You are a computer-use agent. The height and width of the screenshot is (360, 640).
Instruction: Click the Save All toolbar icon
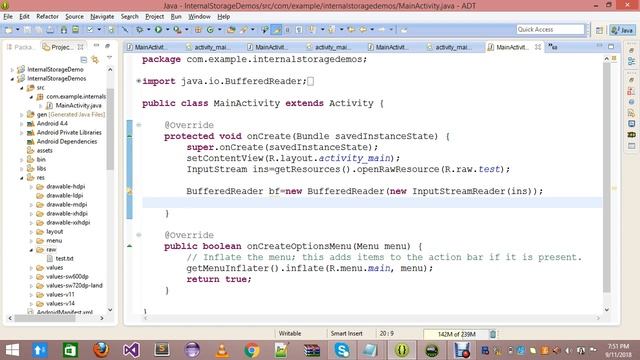point(38,29)
